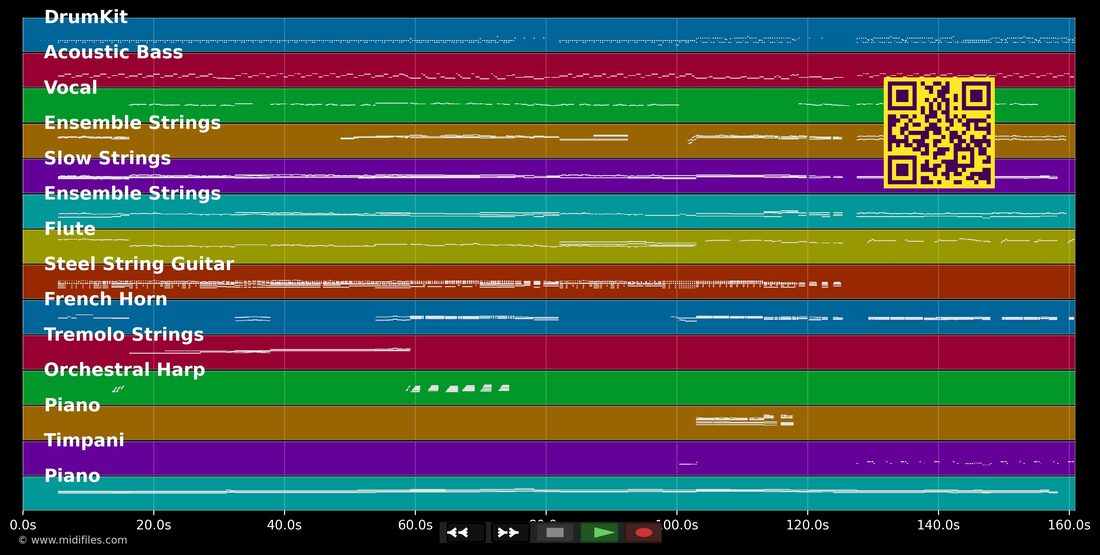
Task: Select the French Horn track label
Action: click(x=105, y=299)
